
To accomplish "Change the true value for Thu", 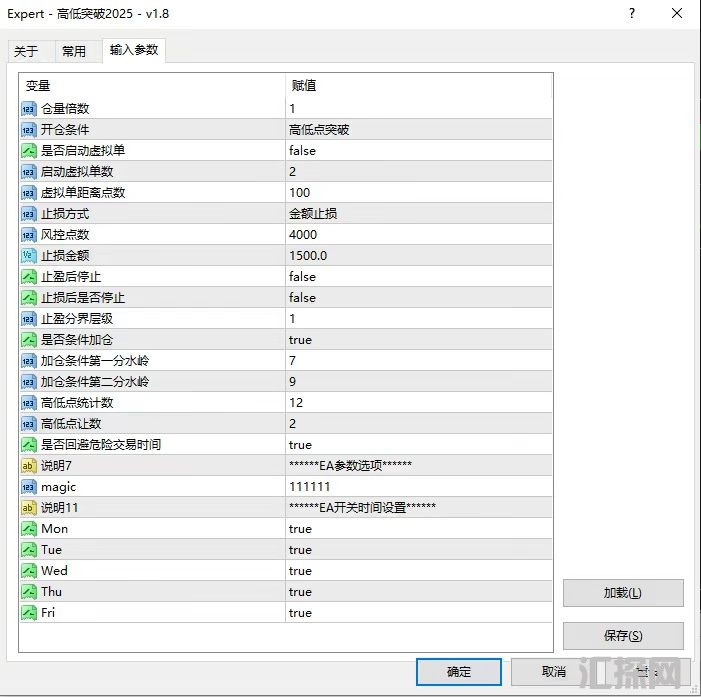I will click(x=419, y=592).
